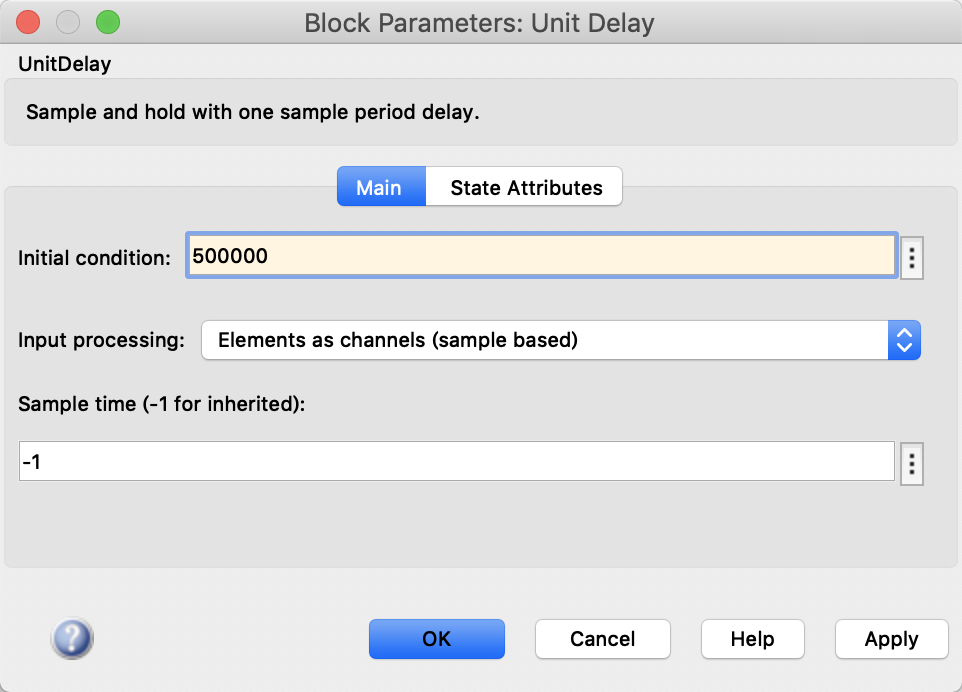This screenshot has width=962, height=692.
Task: Open the State Attributes tab
Action: tap(525, 187)
